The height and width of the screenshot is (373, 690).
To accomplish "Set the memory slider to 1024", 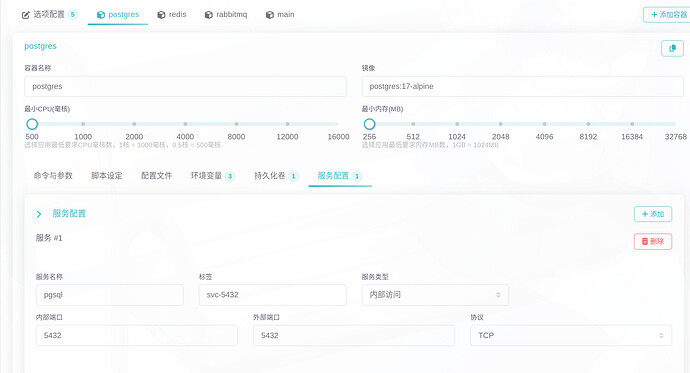I will tap(457, 124).
